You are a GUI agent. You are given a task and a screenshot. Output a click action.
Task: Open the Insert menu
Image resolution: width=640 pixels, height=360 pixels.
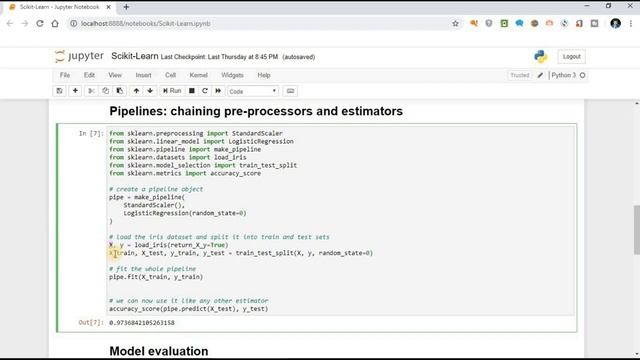click(144, 75)
